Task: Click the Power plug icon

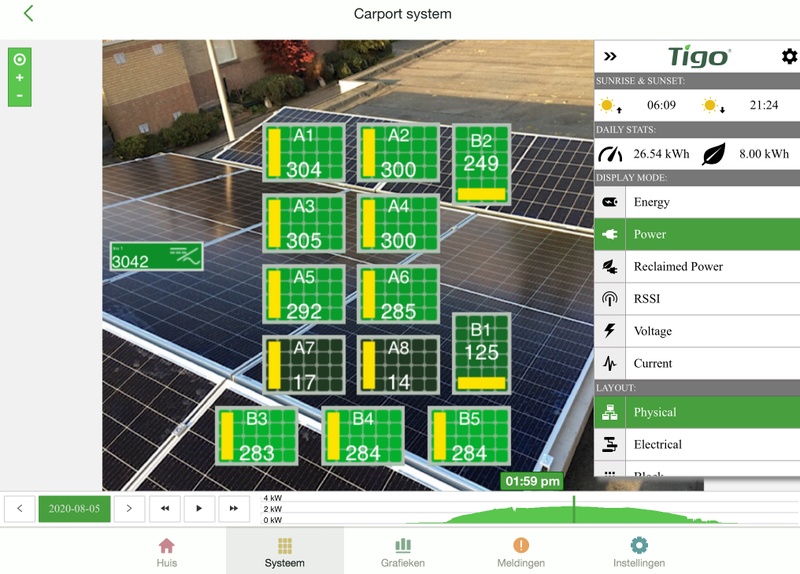Action: (x=610, y=234)
